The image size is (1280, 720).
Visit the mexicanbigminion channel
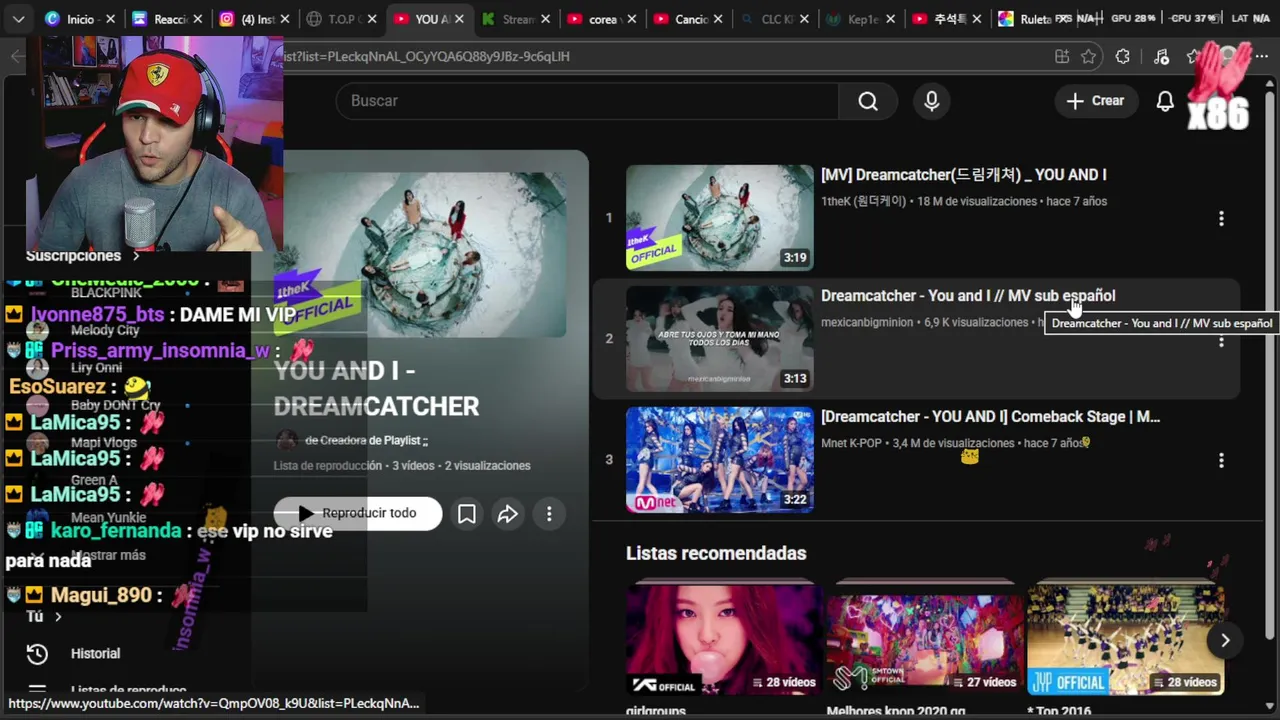pos(867,322)
